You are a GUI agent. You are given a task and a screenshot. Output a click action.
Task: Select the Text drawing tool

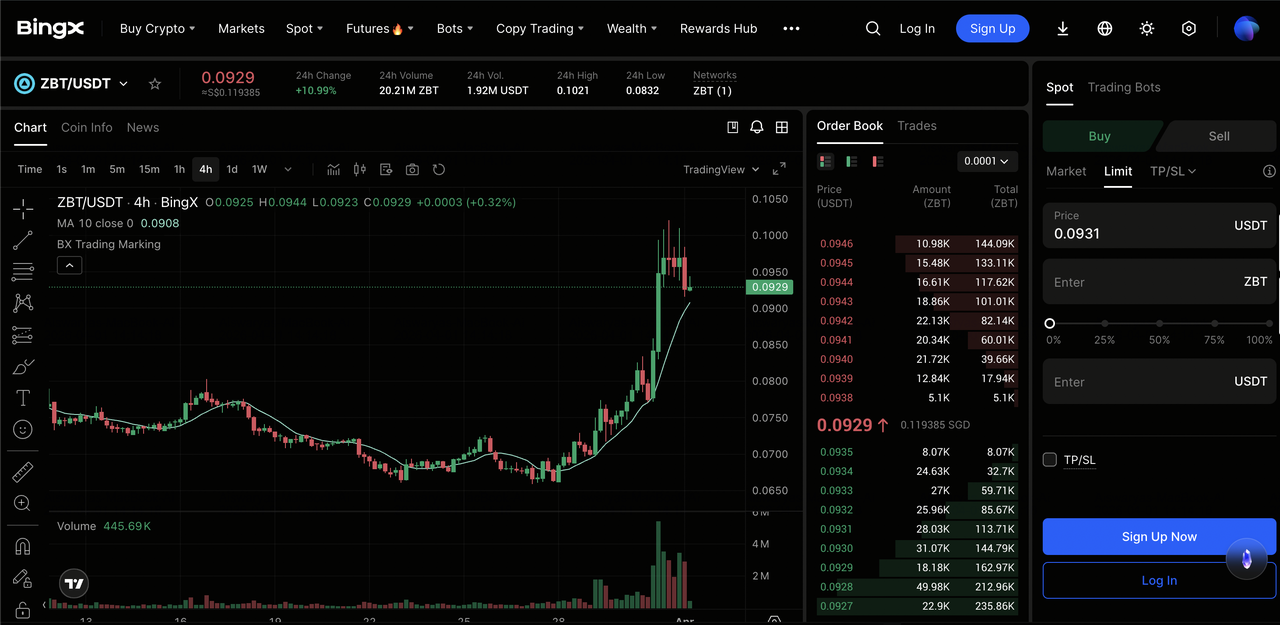click(22, 398)
